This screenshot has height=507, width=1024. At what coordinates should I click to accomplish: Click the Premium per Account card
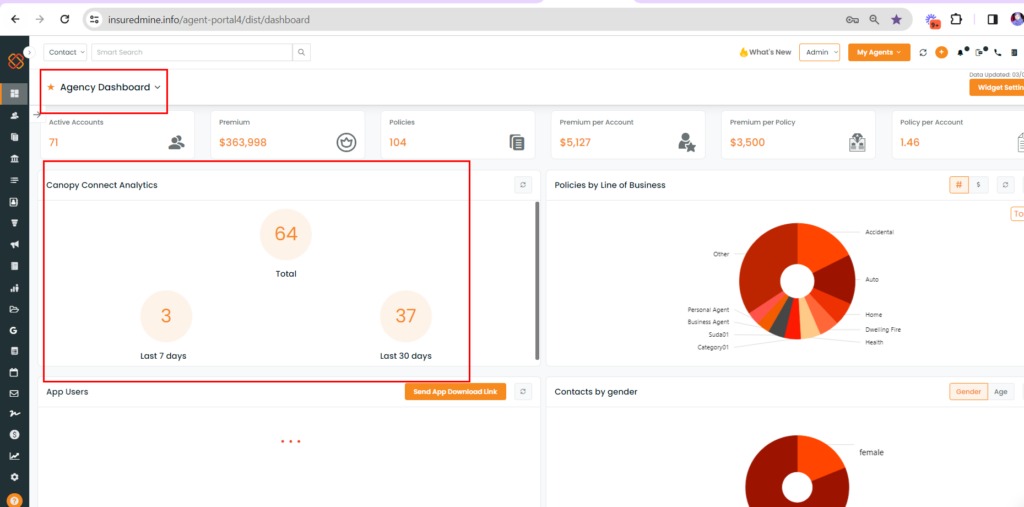point(628,135)
